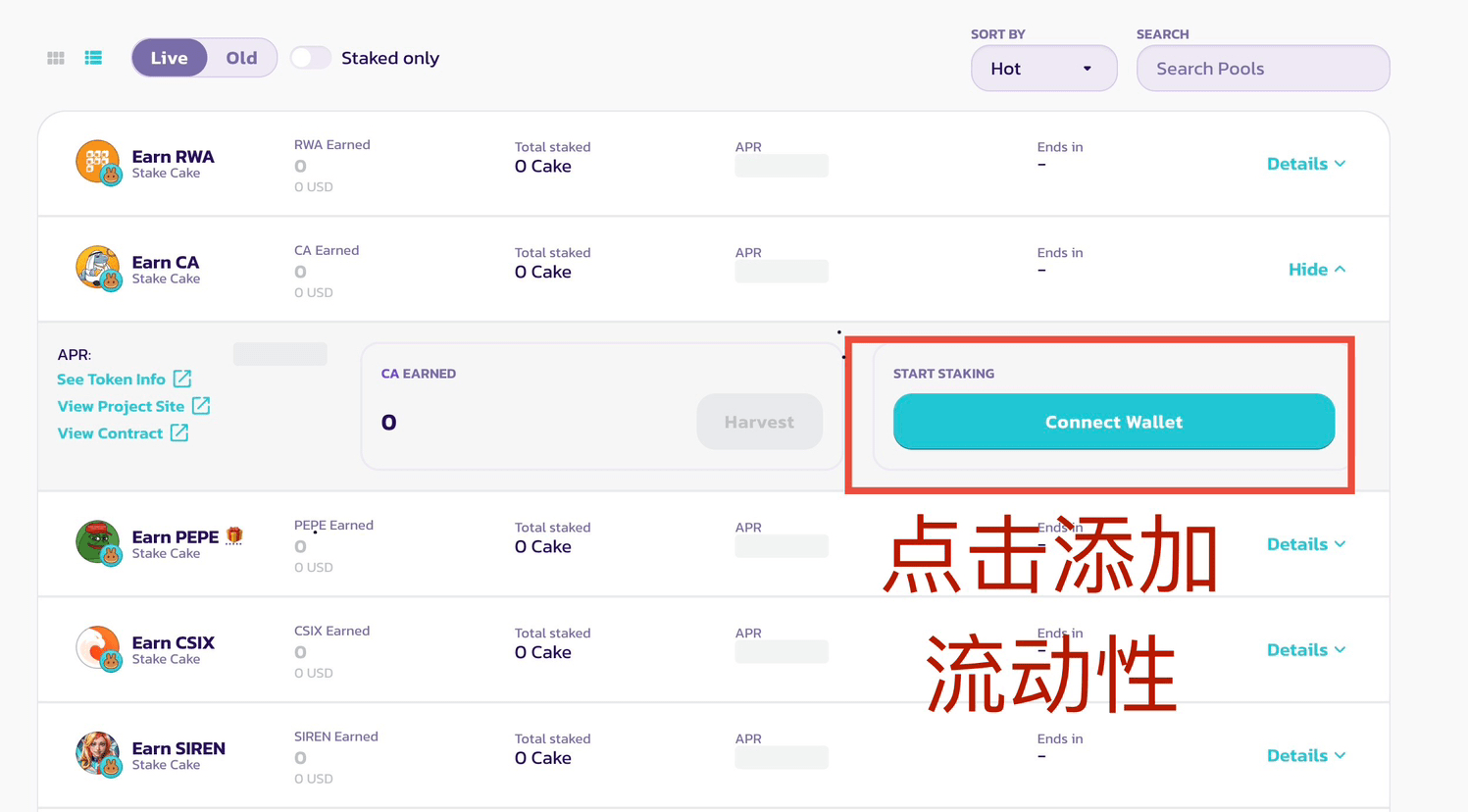The width and height of the screenshot is (1468, 812).
Task: Click the Earn RWA pool token icon
Action: click(97, 162)
